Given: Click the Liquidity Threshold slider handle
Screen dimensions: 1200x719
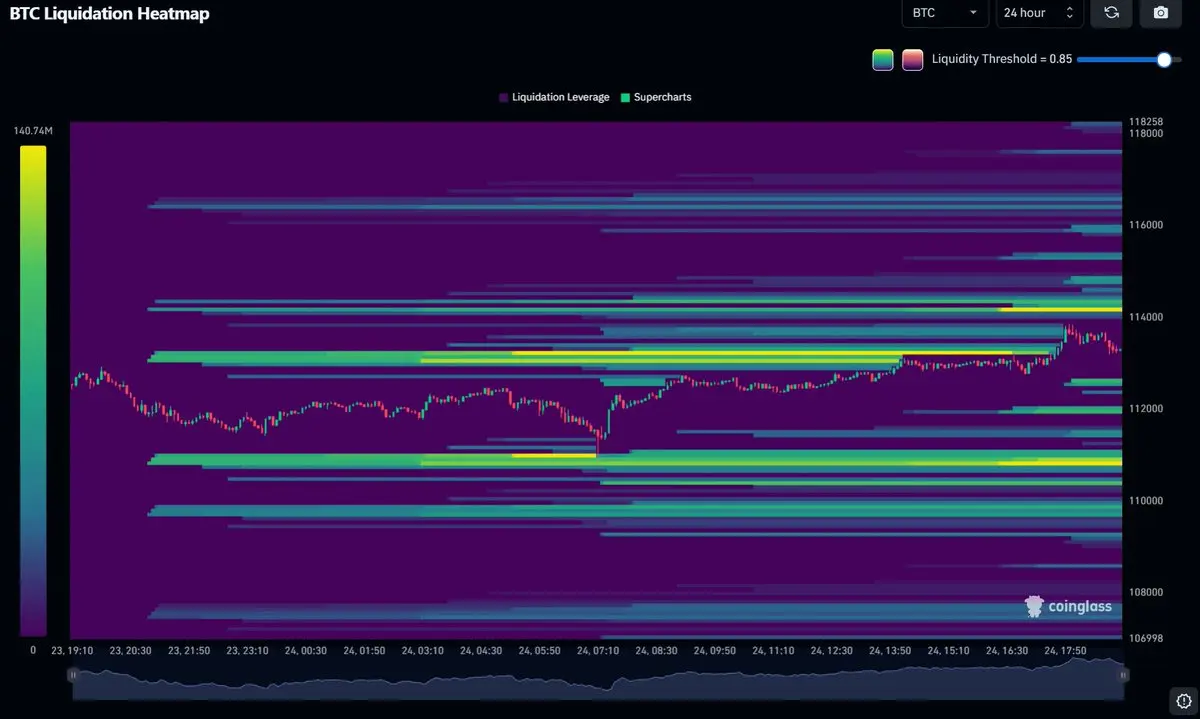Looking at the screenshot, I should point(1164,59).
